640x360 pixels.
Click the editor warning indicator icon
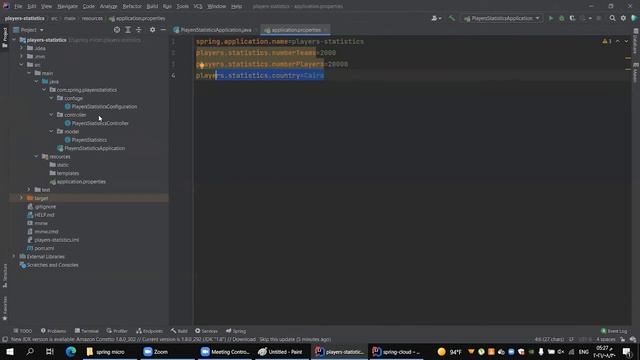607,41
